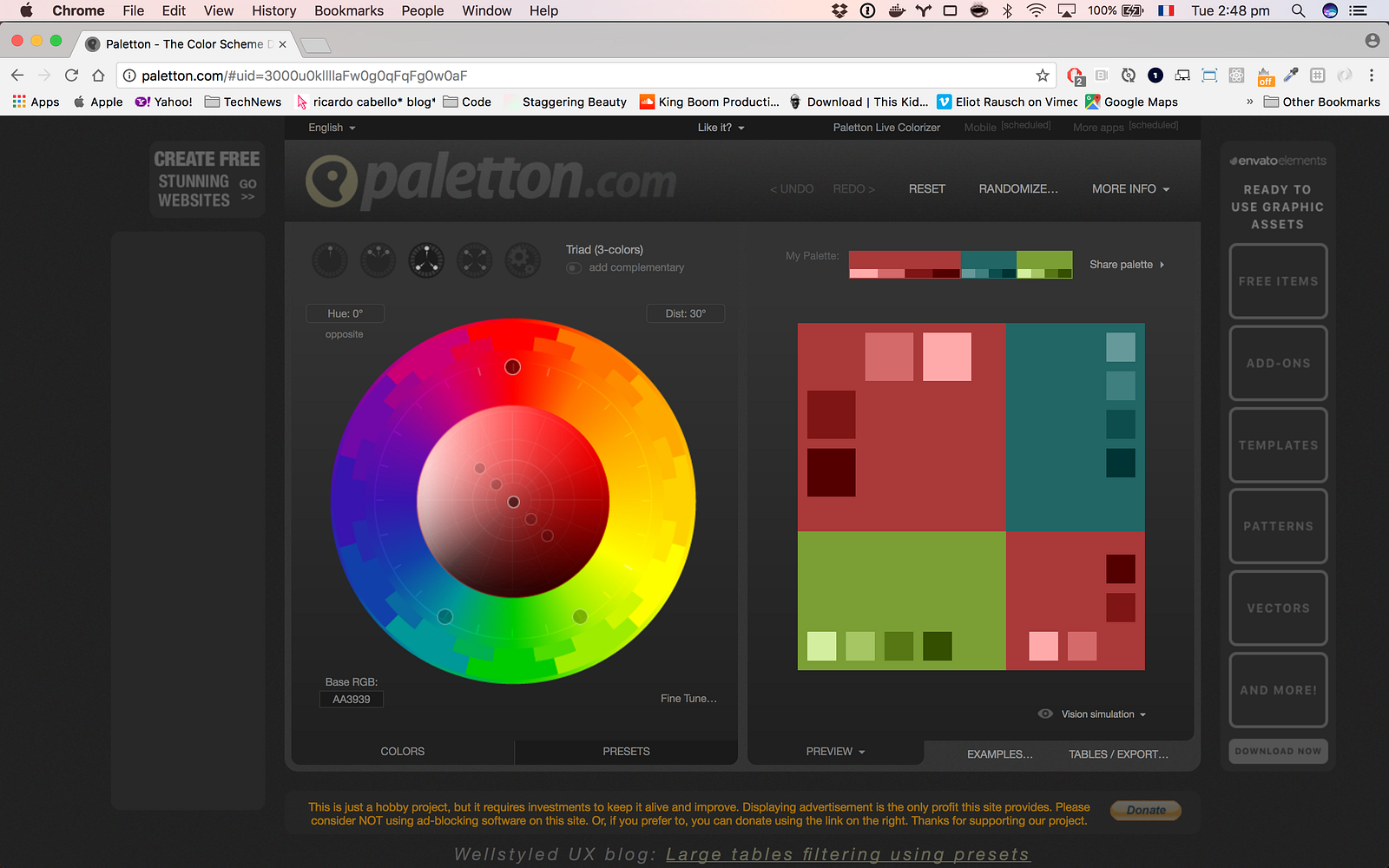Open the Code bookmarks folder
1389x868 pixels.
tap(467, 102)
